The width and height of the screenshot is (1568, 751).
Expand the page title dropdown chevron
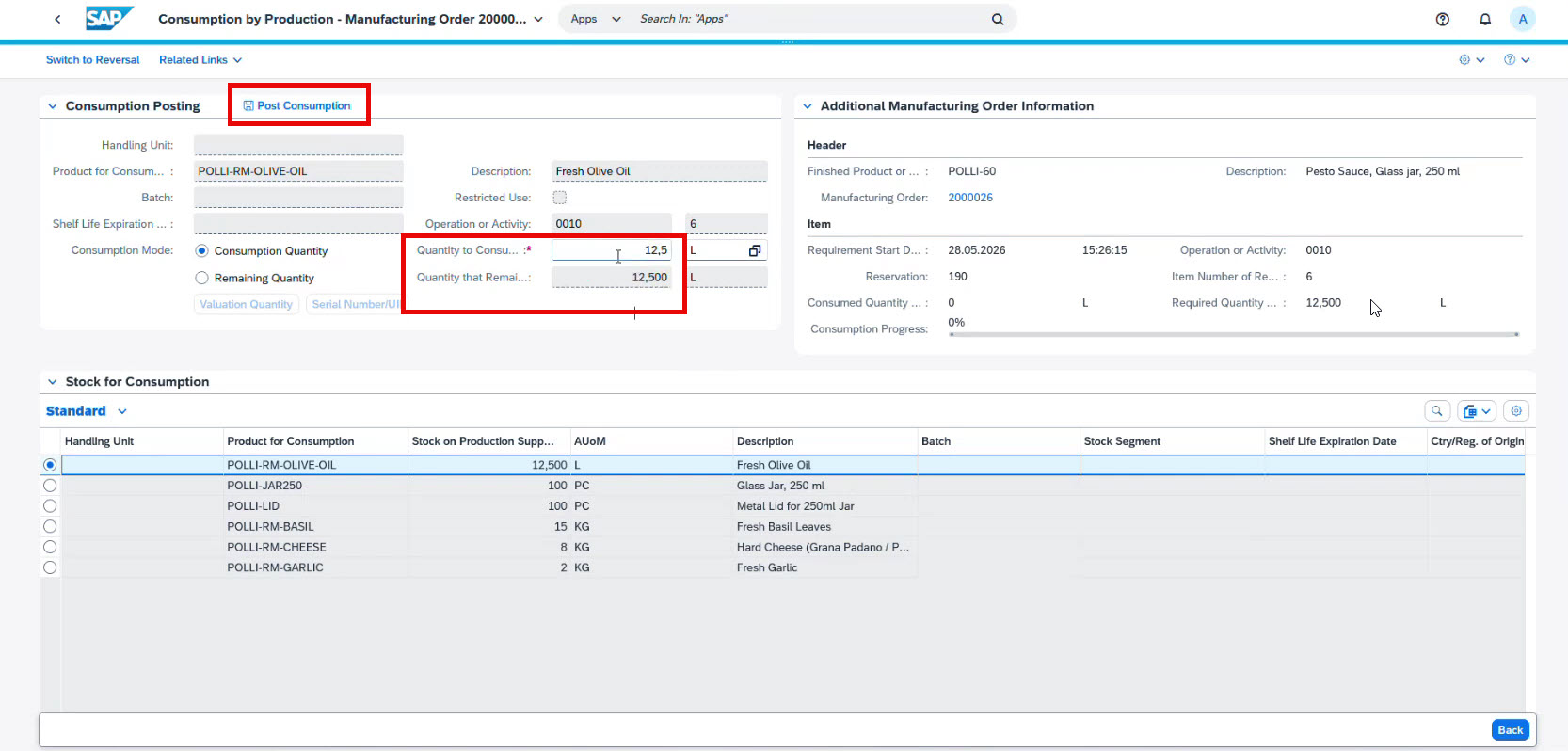pos(538,19)
